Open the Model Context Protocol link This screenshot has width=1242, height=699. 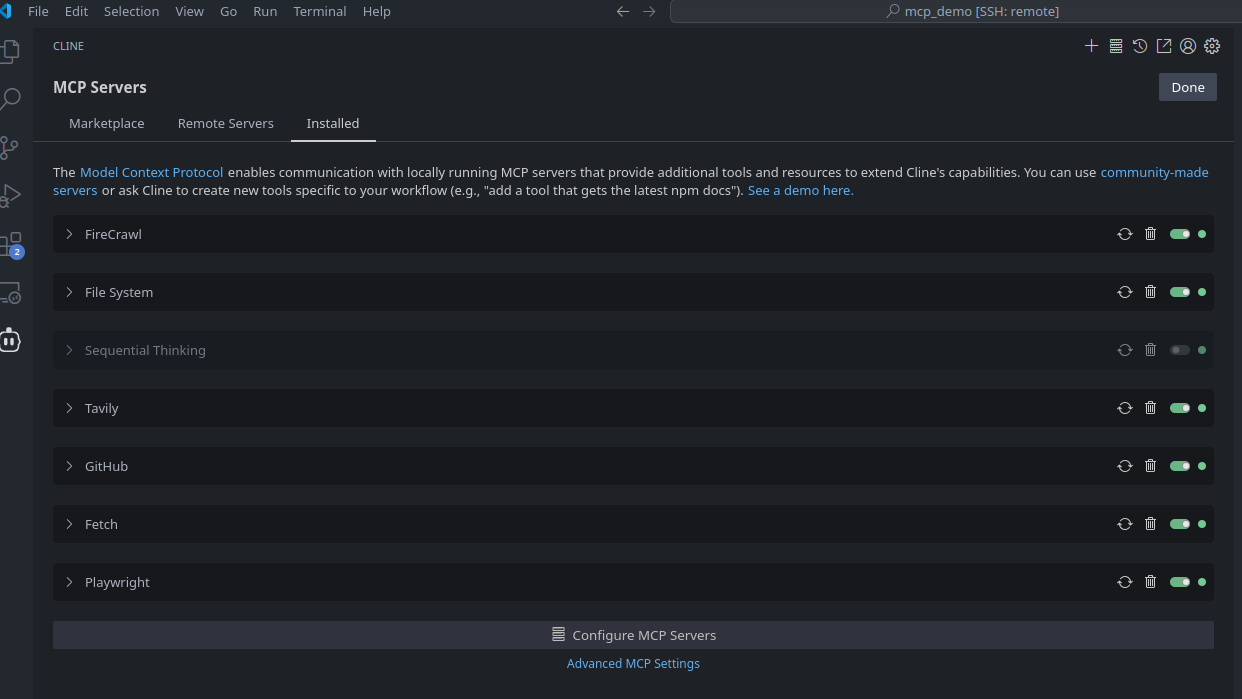[152, 172]
